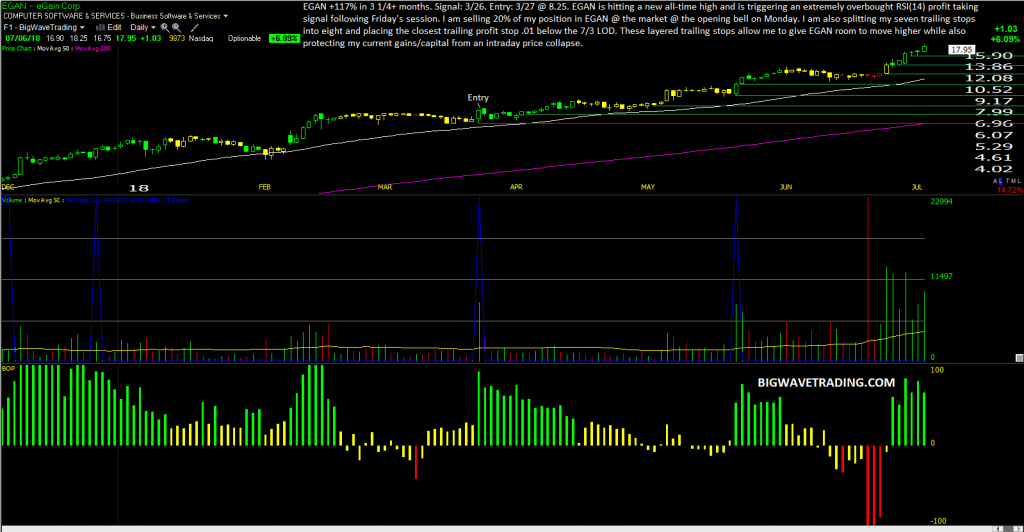Screen dimensions: 1024x532
Task: Select the A scaling option
Action: click(995, 181)
